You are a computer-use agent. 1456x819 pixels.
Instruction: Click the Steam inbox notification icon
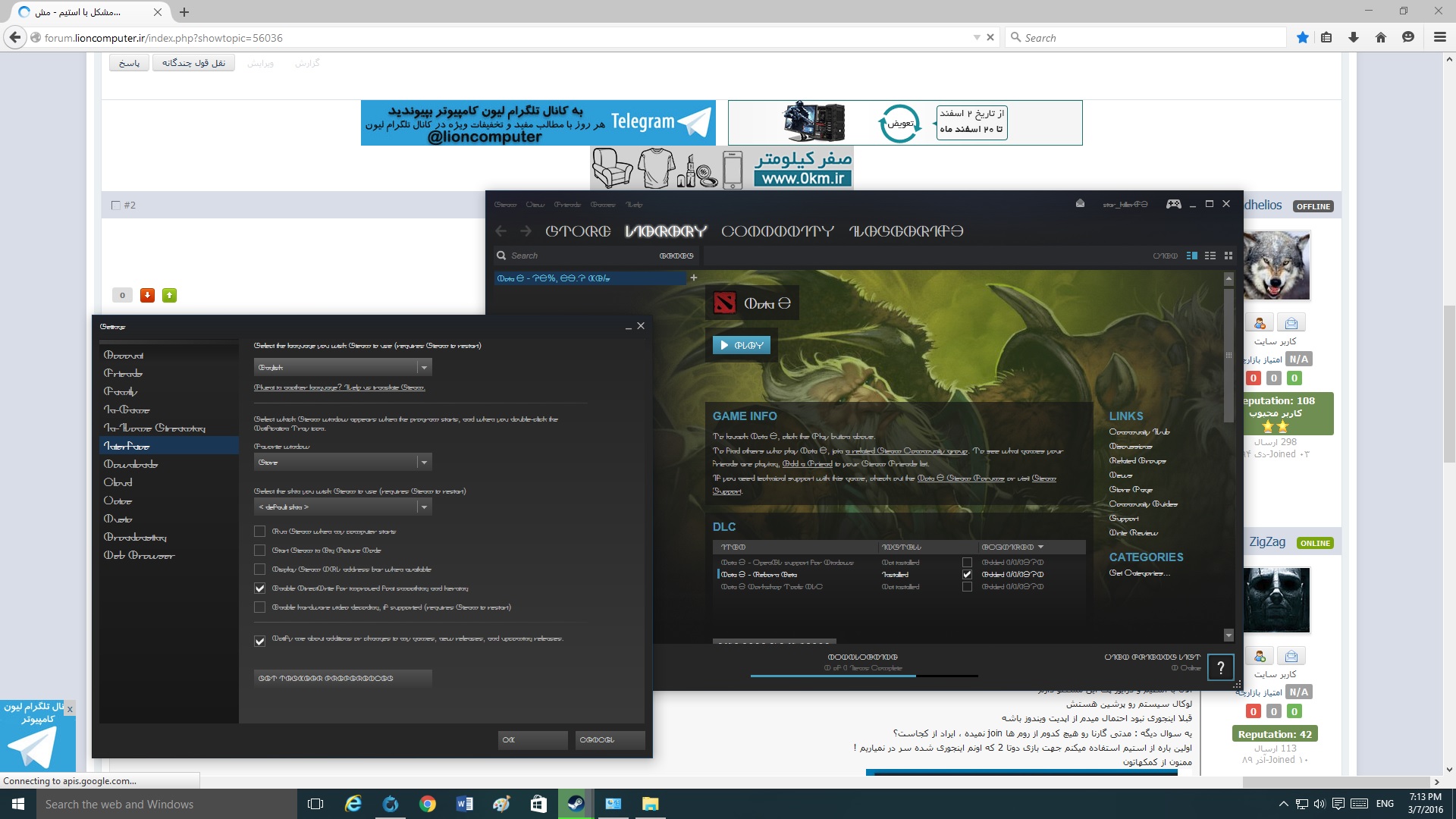pos(1080,204)
